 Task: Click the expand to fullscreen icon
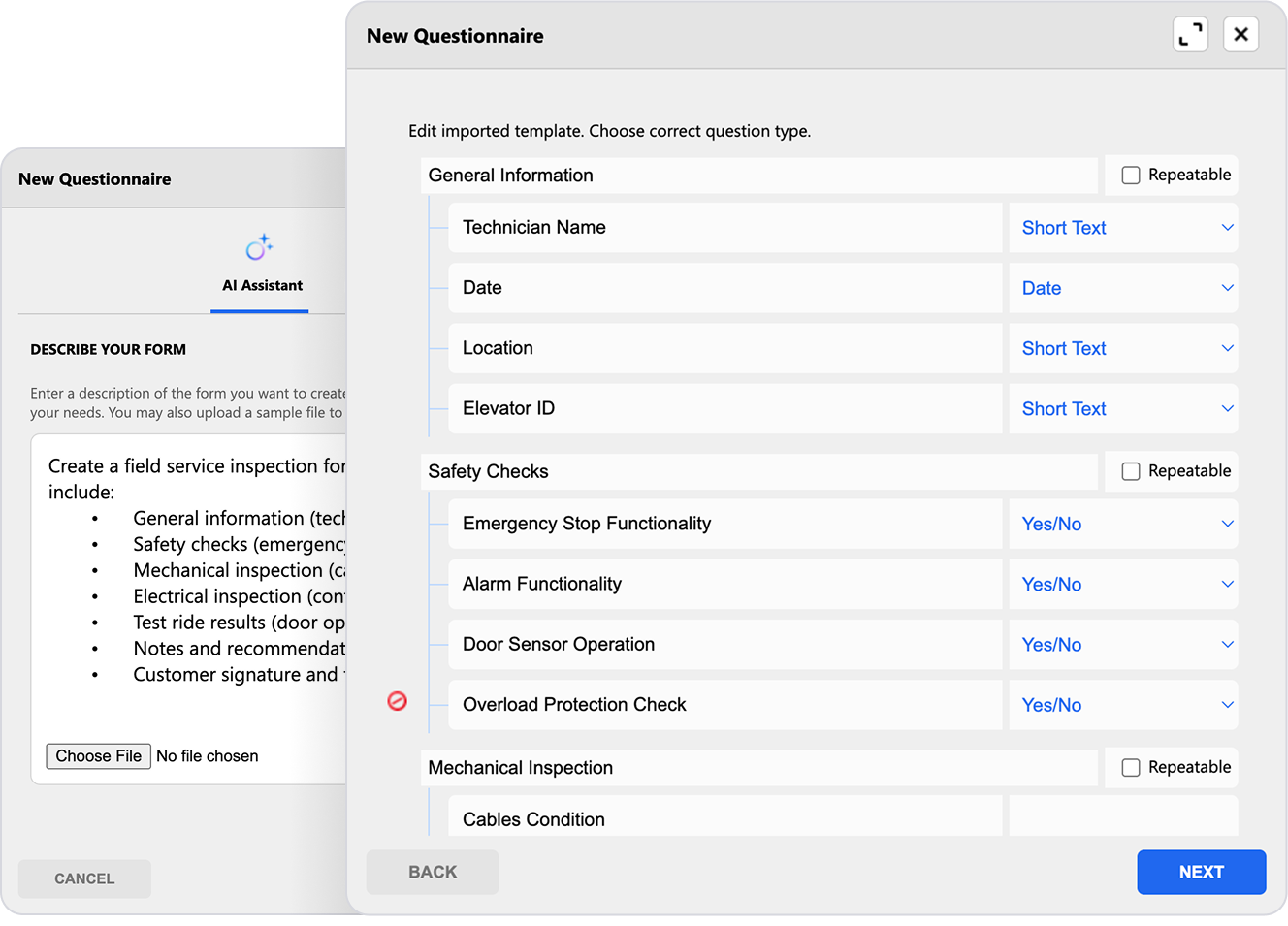[x=1190, y=35]
